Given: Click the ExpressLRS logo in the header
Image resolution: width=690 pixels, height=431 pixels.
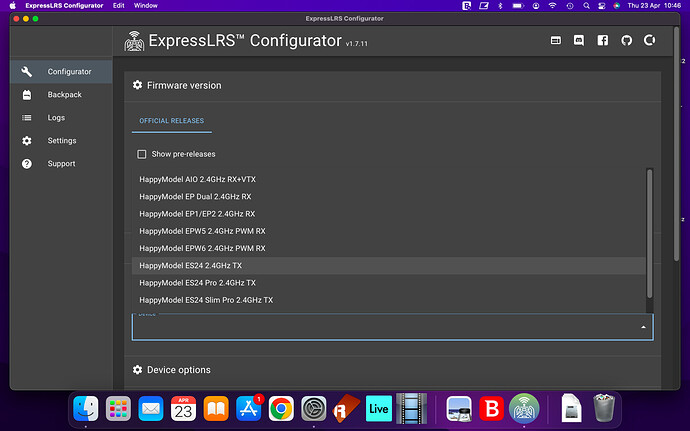Looking at the screenshot, I should 134,42.
